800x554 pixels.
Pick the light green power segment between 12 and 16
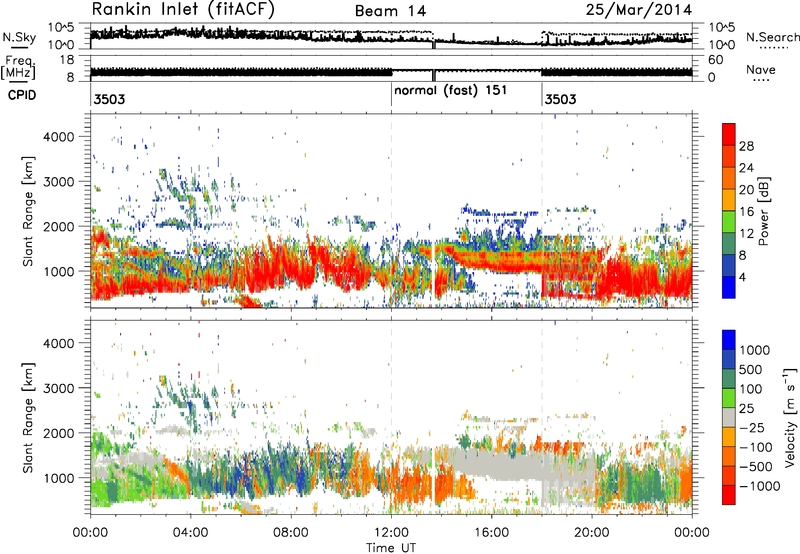pos(729,222)
